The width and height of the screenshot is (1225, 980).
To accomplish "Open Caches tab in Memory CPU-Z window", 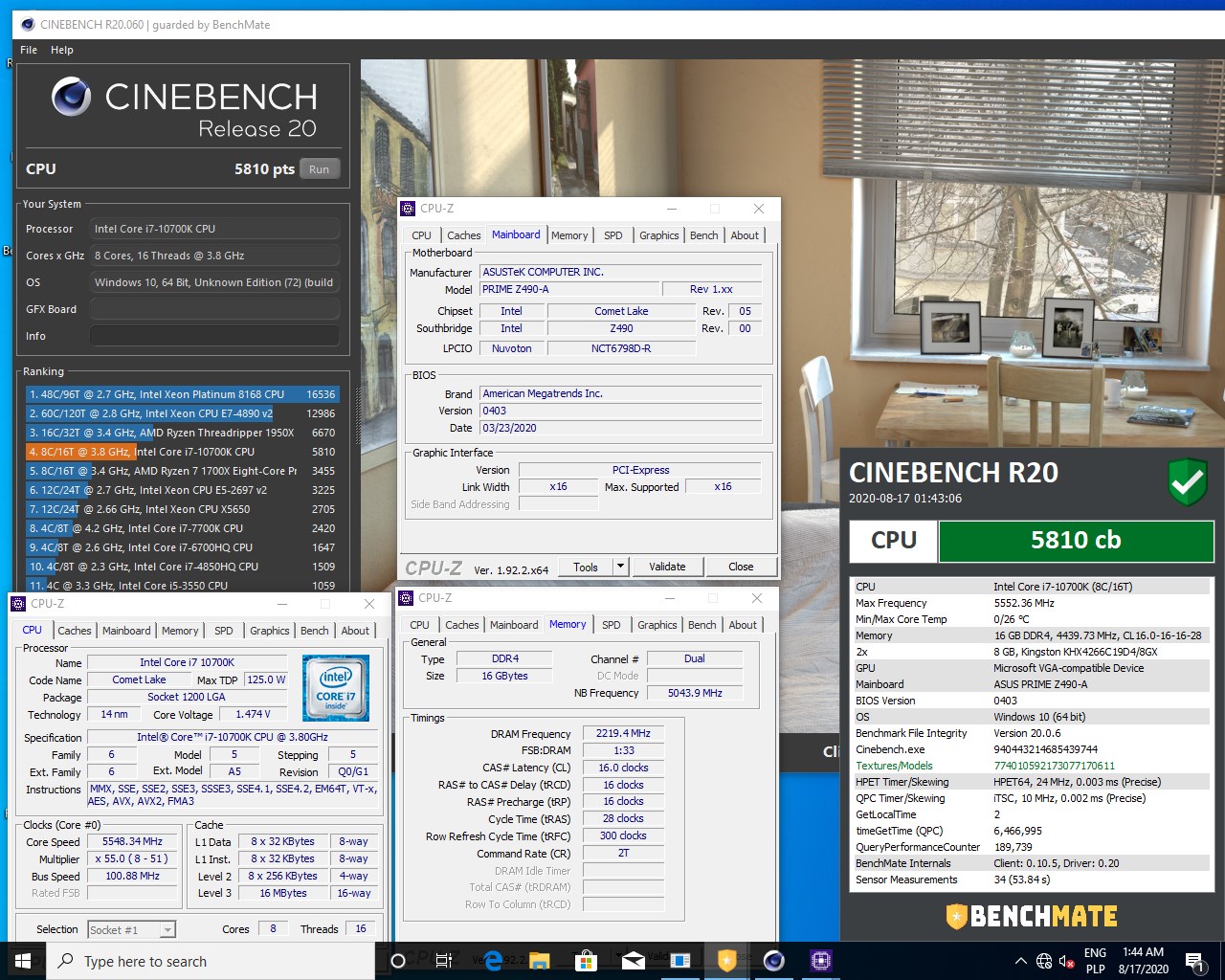I will [x=461, y=625].
